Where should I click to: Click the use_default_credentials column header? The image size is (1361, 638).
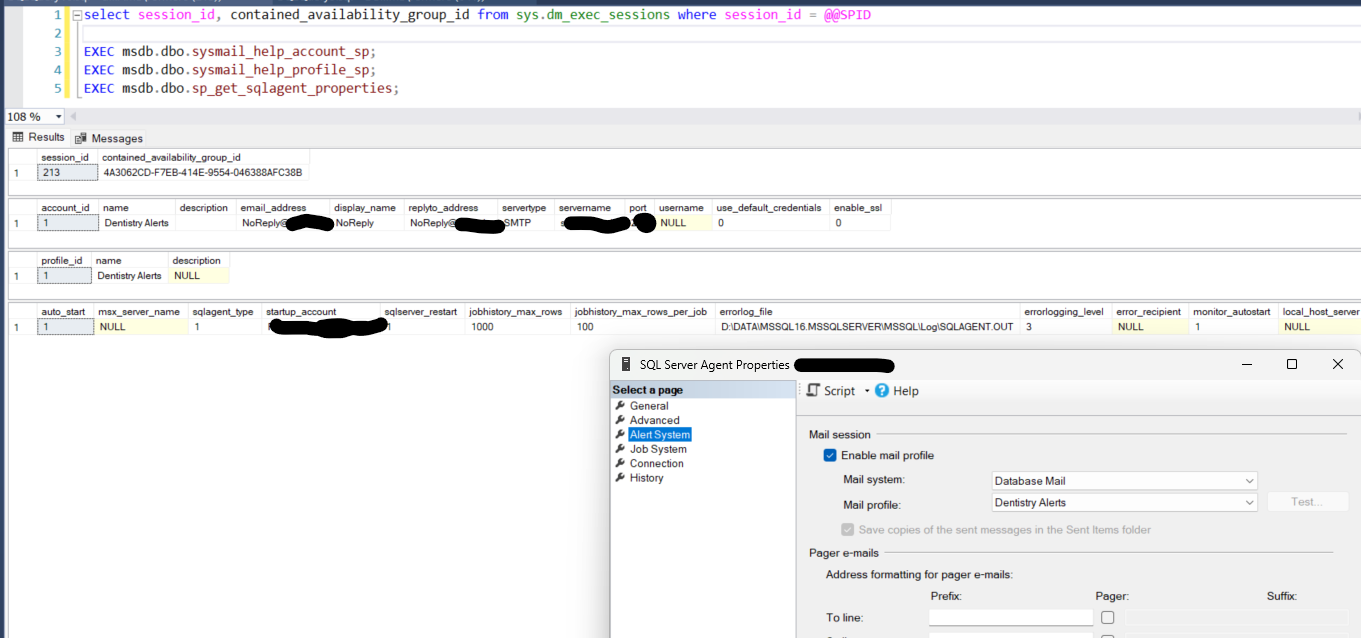(x=770, y=208)
